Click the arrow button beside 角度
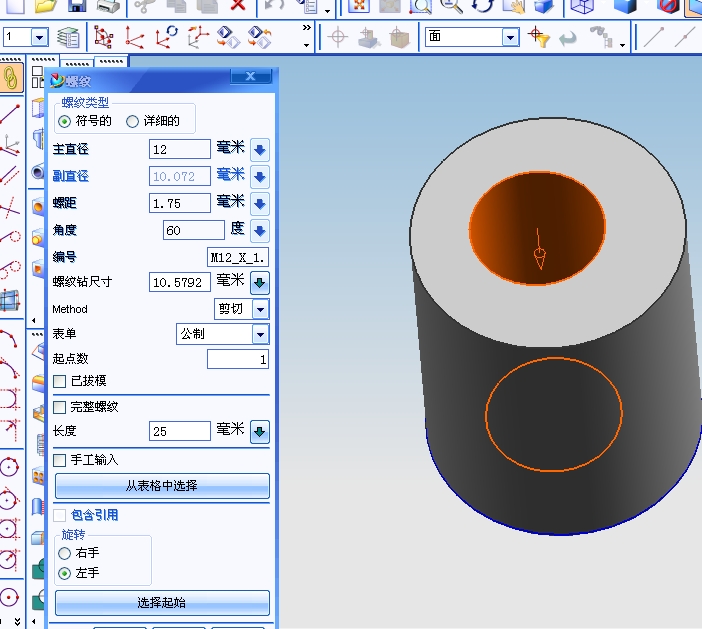The width and height of the screenshot is (702, 629). [x=260, y=231]
